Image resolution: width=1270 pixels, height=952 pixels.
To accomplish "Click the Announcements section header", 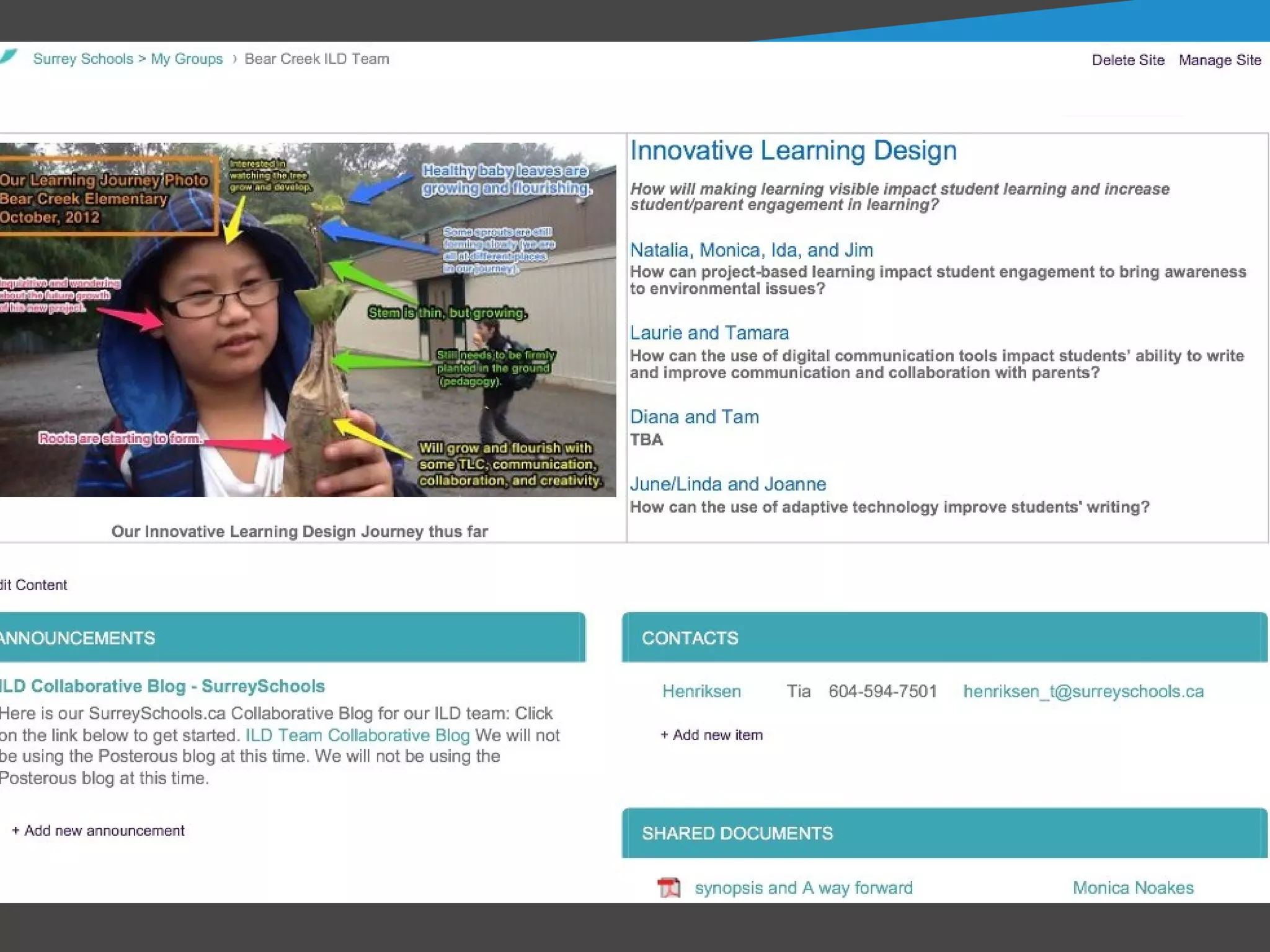I will coord(78,638).
